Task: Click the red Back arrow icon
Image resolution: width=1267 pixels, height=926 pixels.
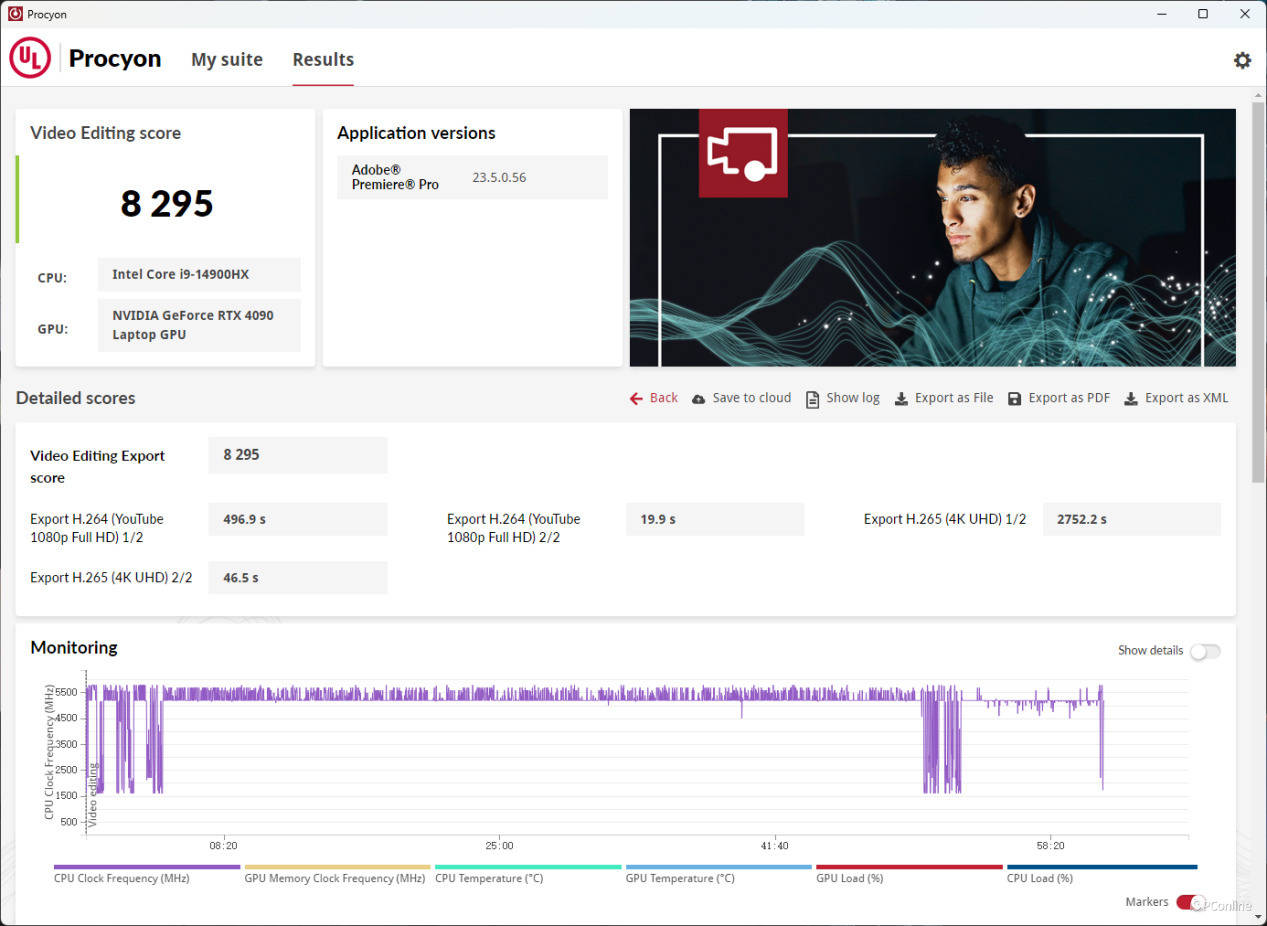Action: pyautogui.click(x=636, y=398)
